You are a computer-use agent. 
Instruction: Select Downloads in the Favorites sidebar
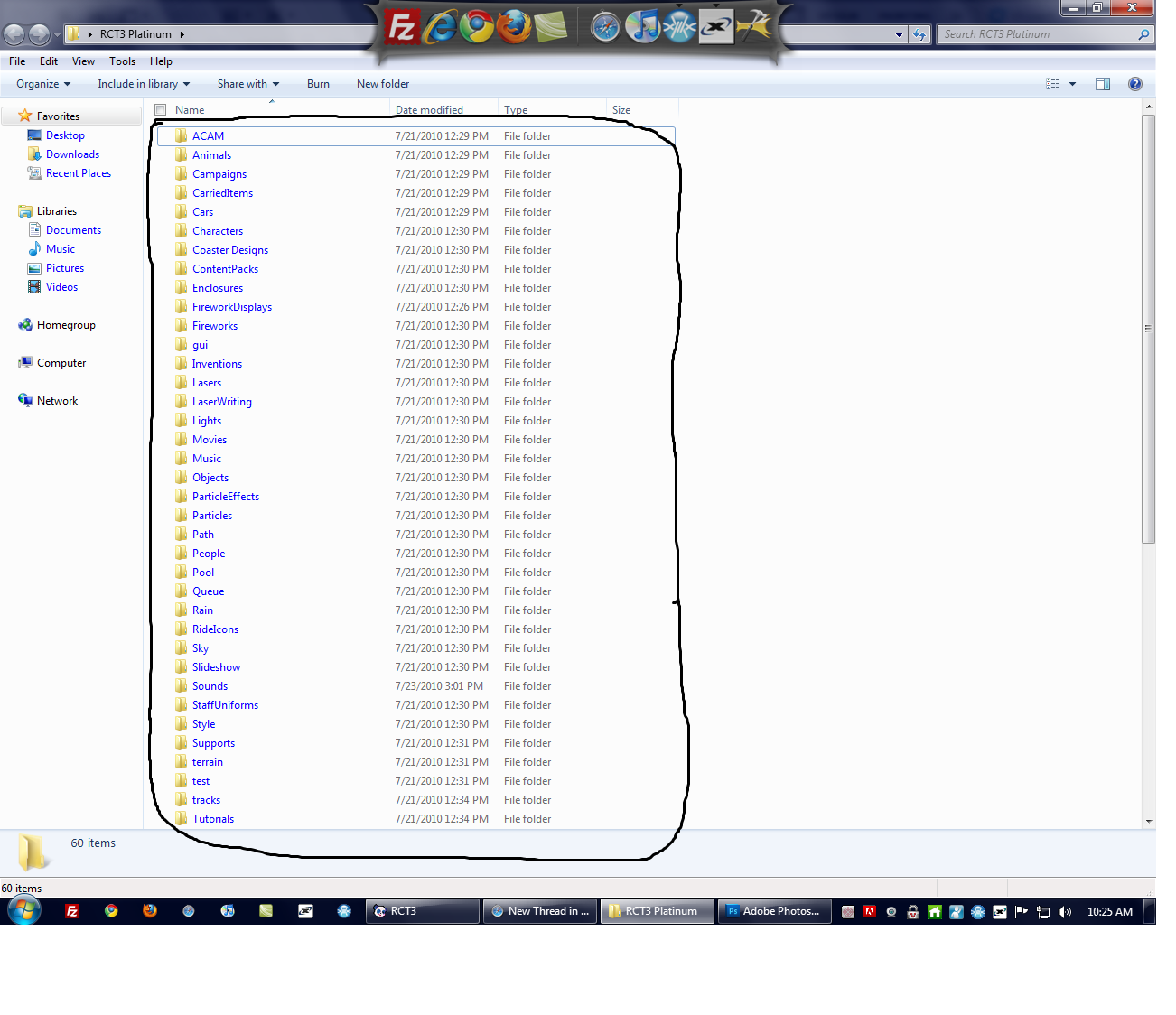72,154
